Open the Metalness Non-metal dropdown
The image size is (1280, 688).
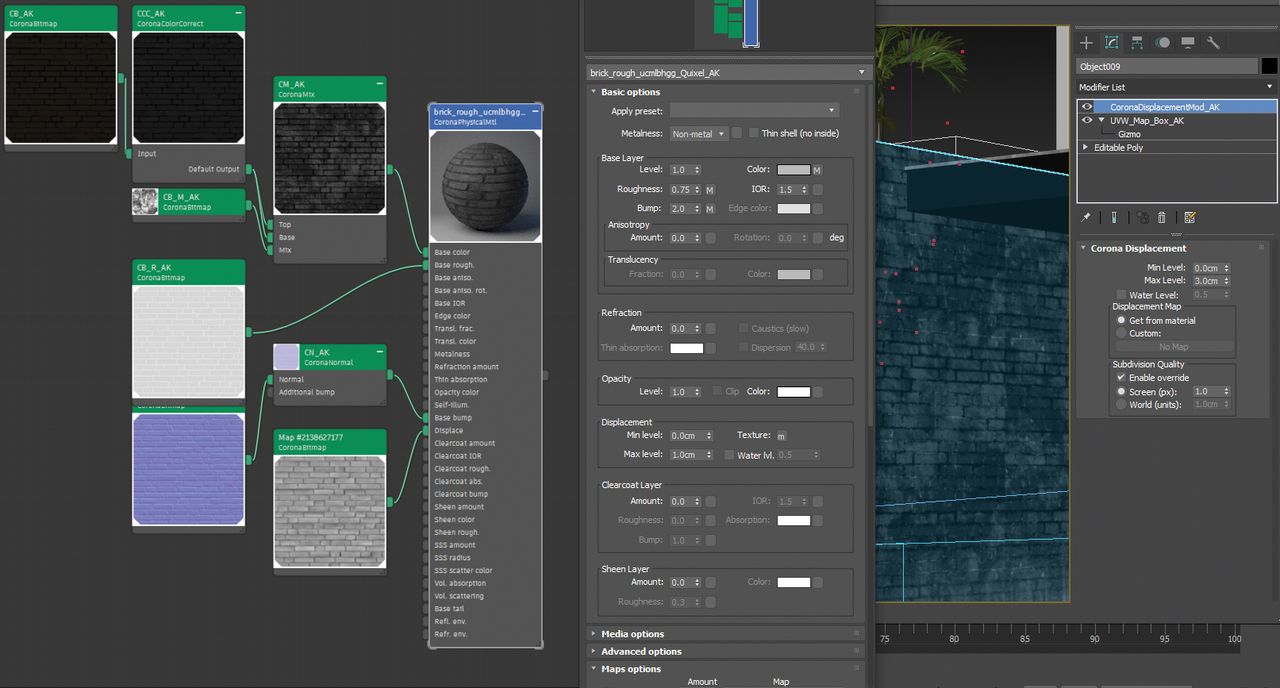(698, 134)
